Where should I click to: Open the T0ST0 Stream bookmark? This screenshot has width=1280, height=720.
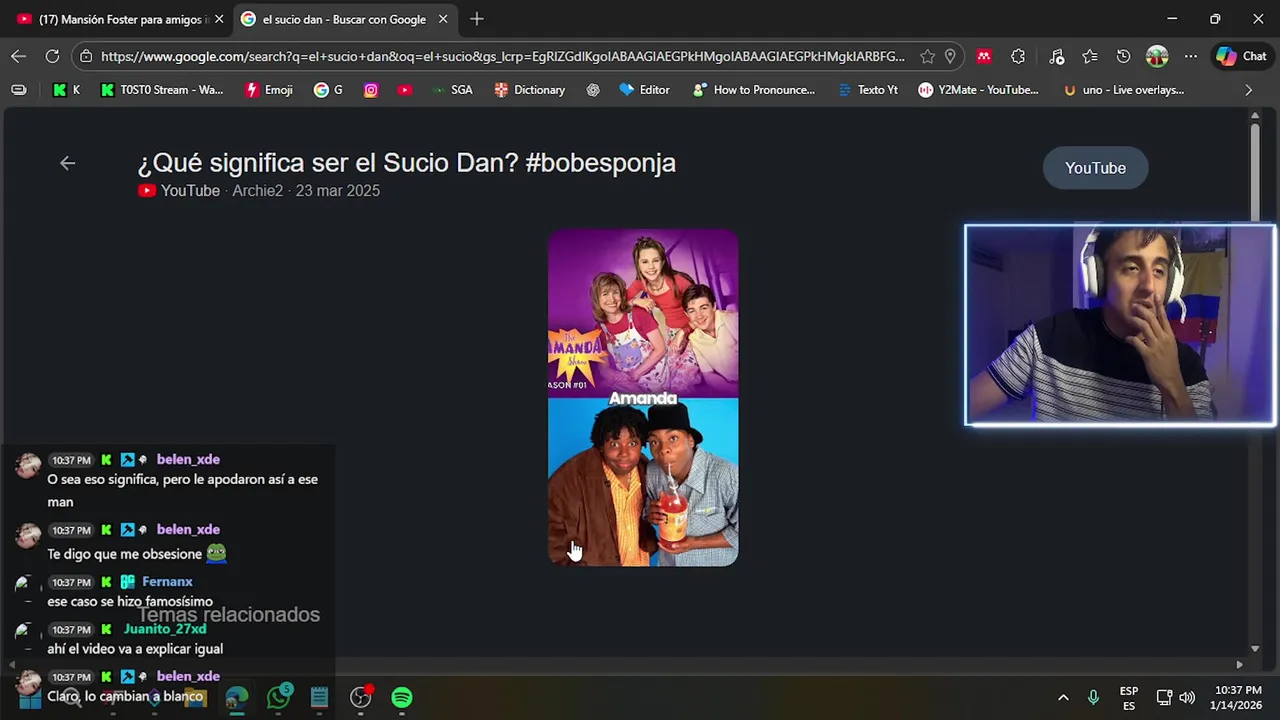pyautogui.click(x=162, y=90)
